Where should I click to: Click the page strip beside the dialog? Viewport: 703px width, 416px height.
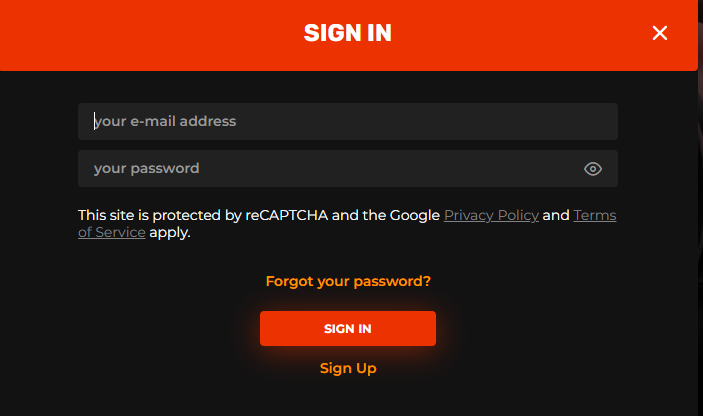pyautogui.click(x=700, y=208)
